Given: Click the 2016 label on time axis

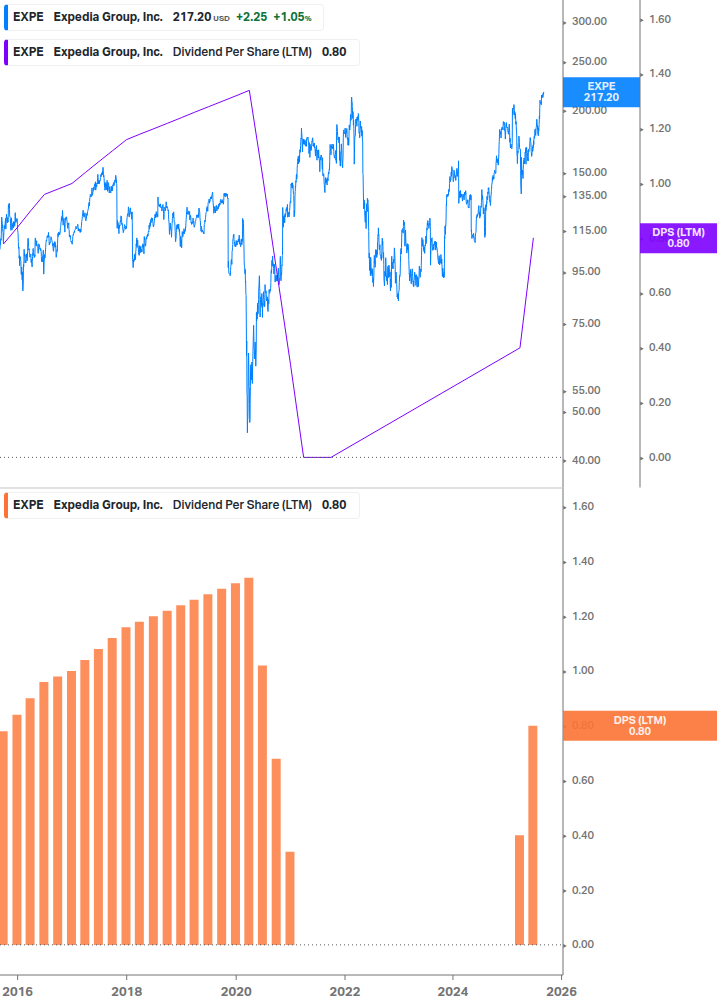Looking at the screenshot, I should pos(17,992).
